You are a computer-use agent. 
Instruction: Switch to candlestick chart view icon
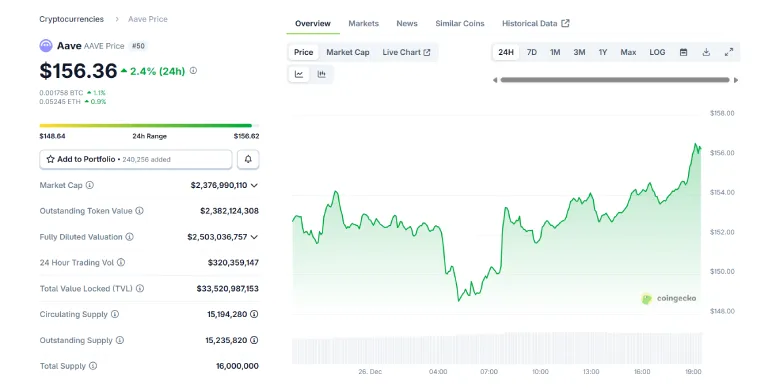pyautogui.click(x=322, y=74)
